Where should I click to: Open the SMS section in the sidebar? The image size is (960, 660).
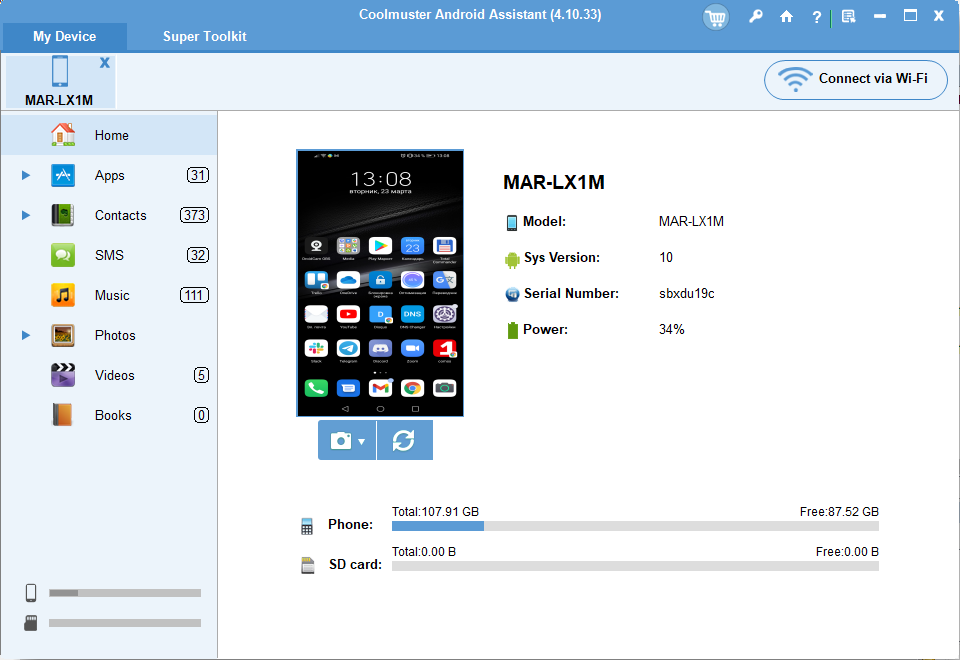pyautogui.click(x=109, y=255)
